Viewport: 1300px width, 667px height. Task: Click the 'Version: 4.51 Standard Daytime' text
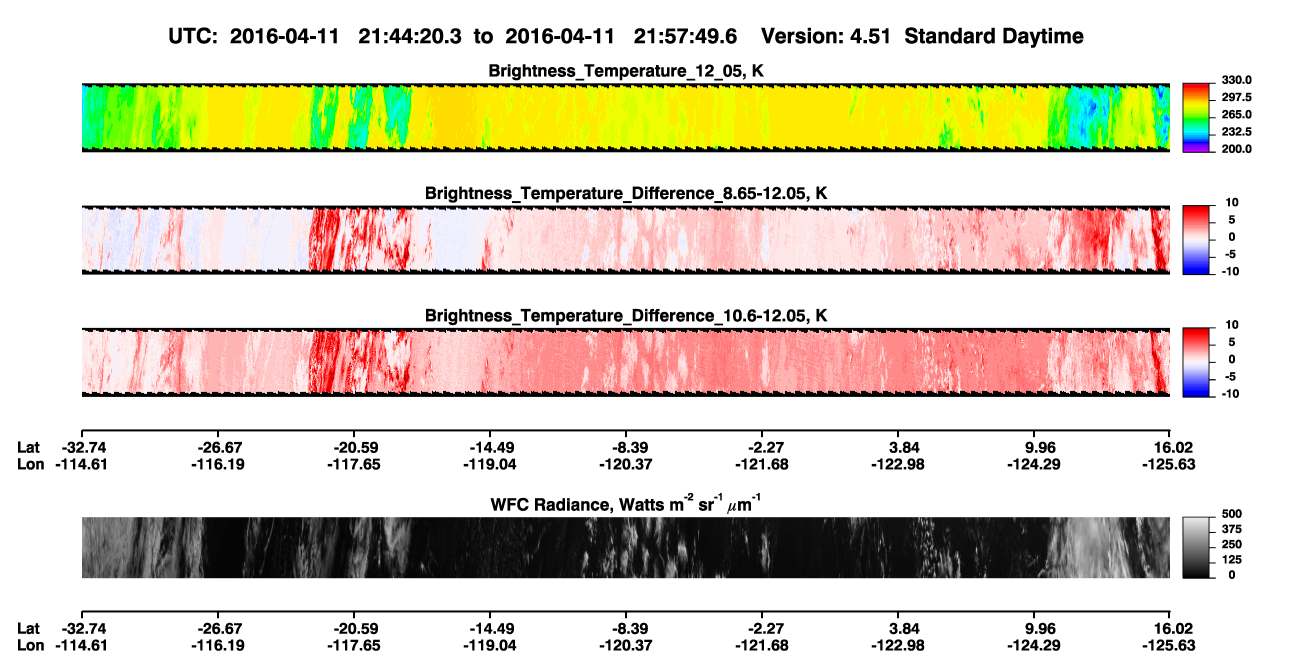922,36
